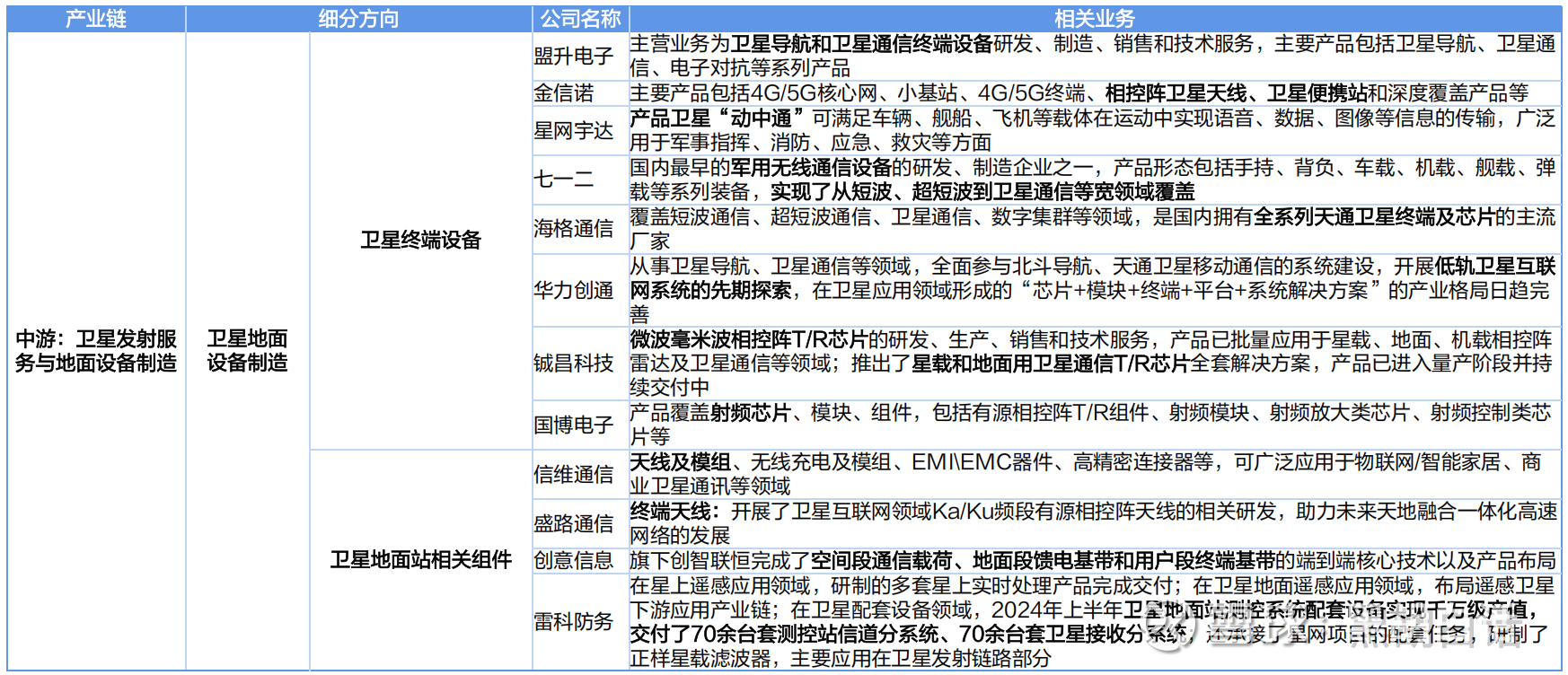Click 信维通信 description starting 天线及模组
Viewport: 1568px width, 675px height.
[x=1095, y=474]
